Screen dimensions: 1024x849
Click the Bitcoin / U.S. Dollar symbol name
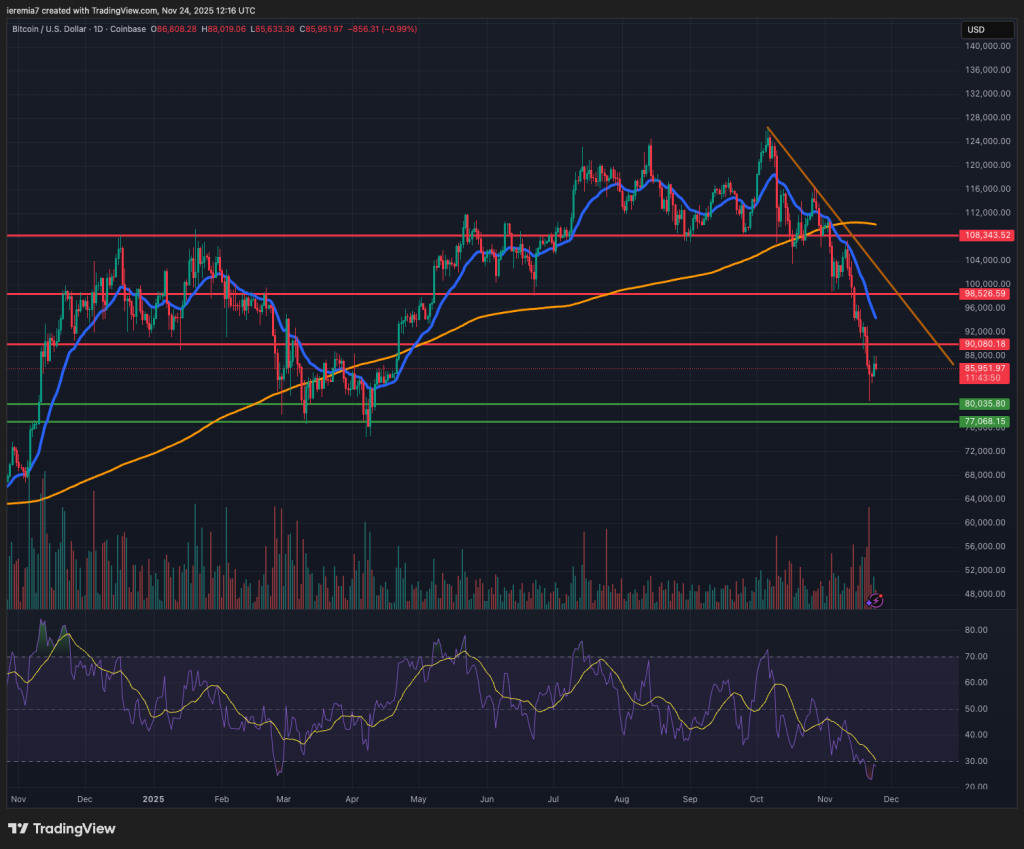[x=48, y=30]
